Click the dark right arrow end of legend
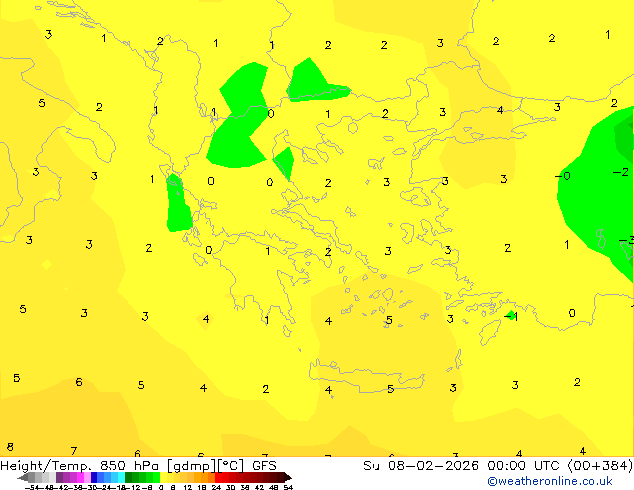This screenshot has width=634, height=490. coord(288,478)
